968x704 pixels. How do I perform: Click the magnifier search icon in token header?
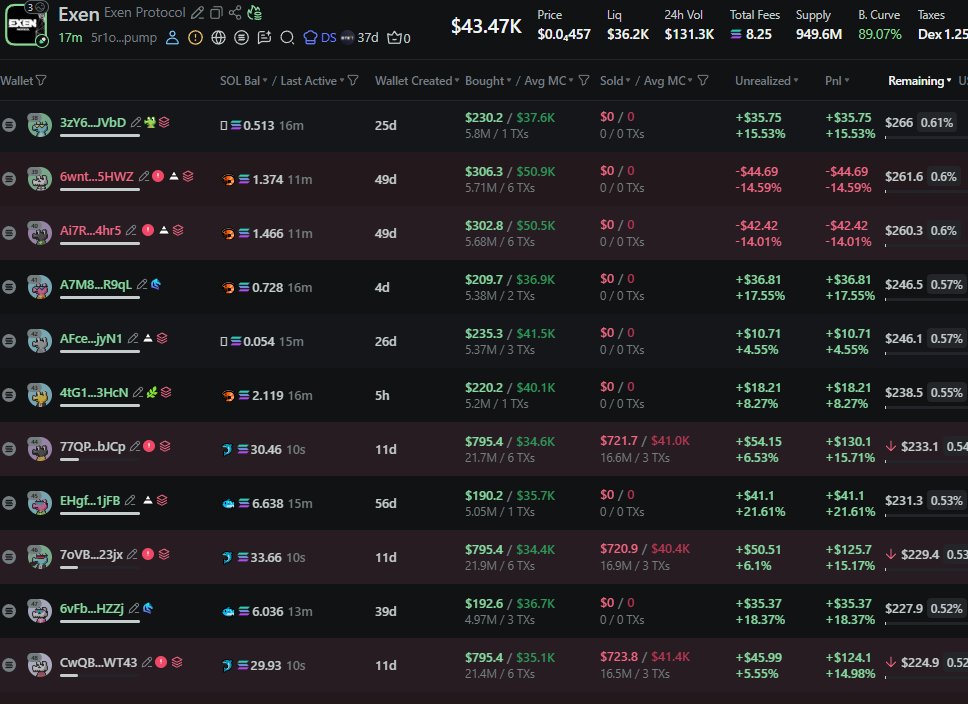287,38
